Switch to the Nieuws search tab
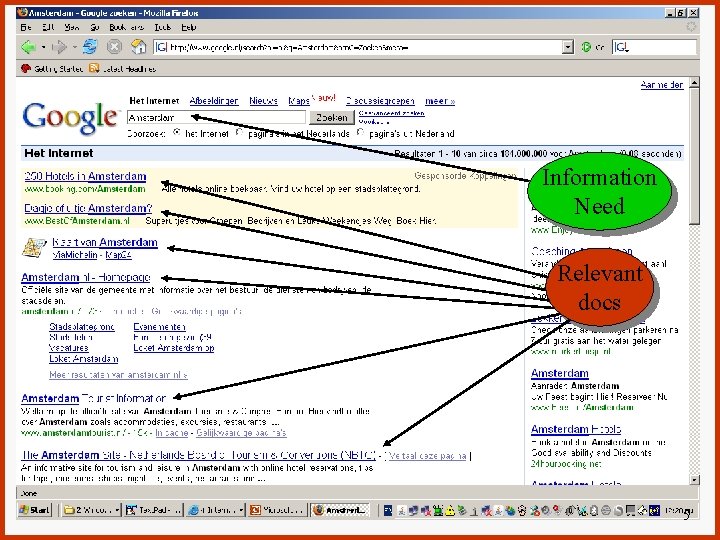This screenshot has width=720, height=540. pyautogui.click(x=264, y=101)
